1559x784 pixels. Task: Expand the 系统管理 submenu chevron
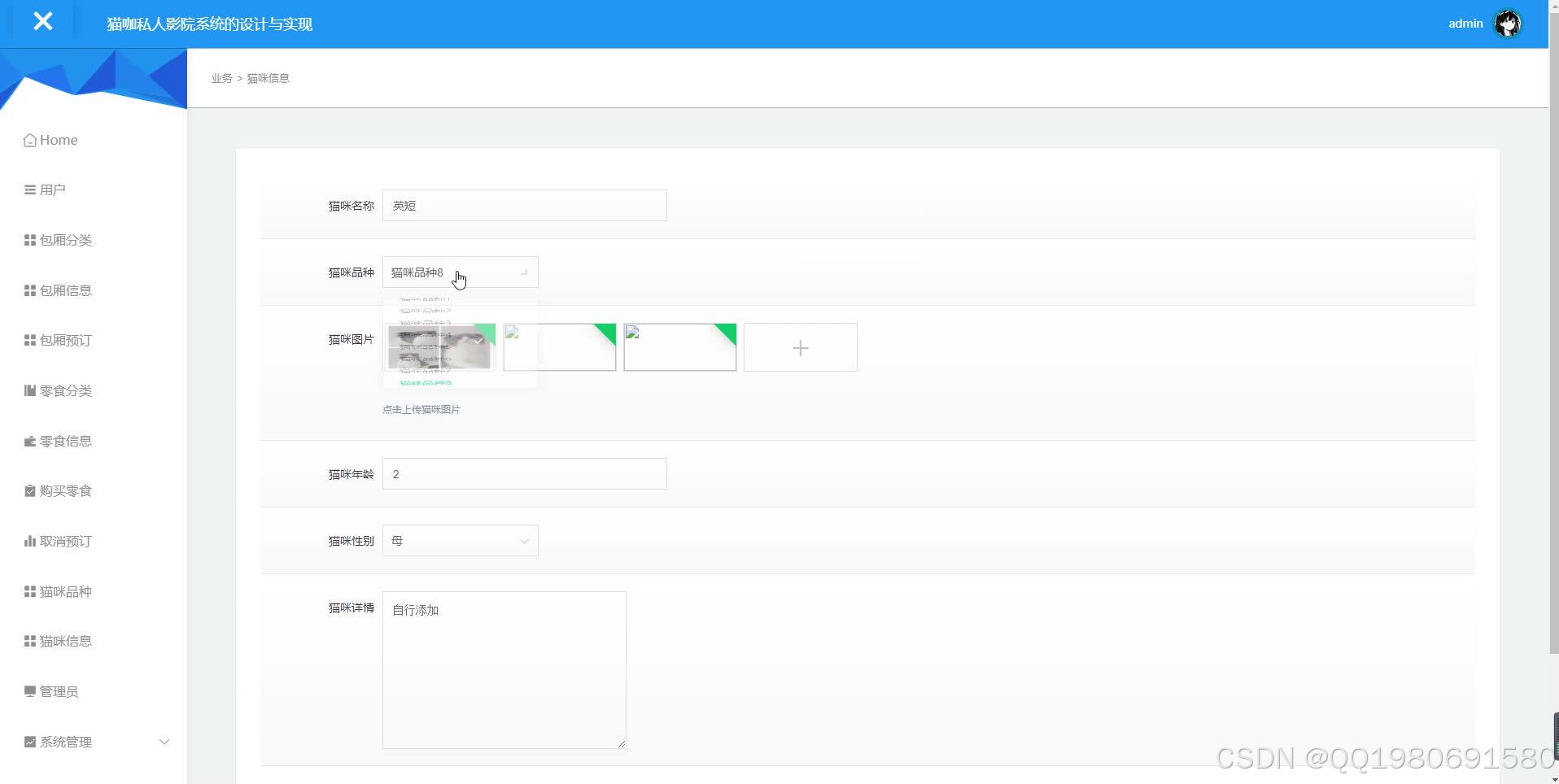(x=164, y=742)
